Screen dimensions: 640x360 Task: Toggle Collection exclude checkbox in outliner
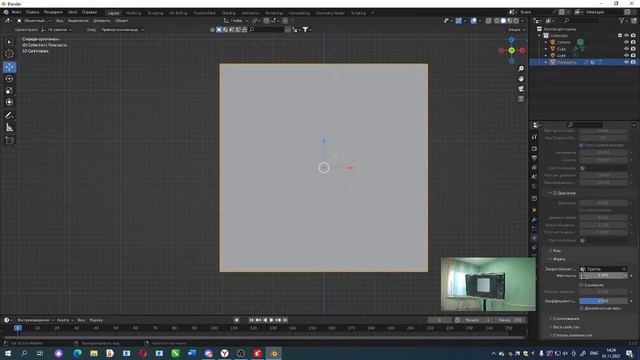point(620,36)
